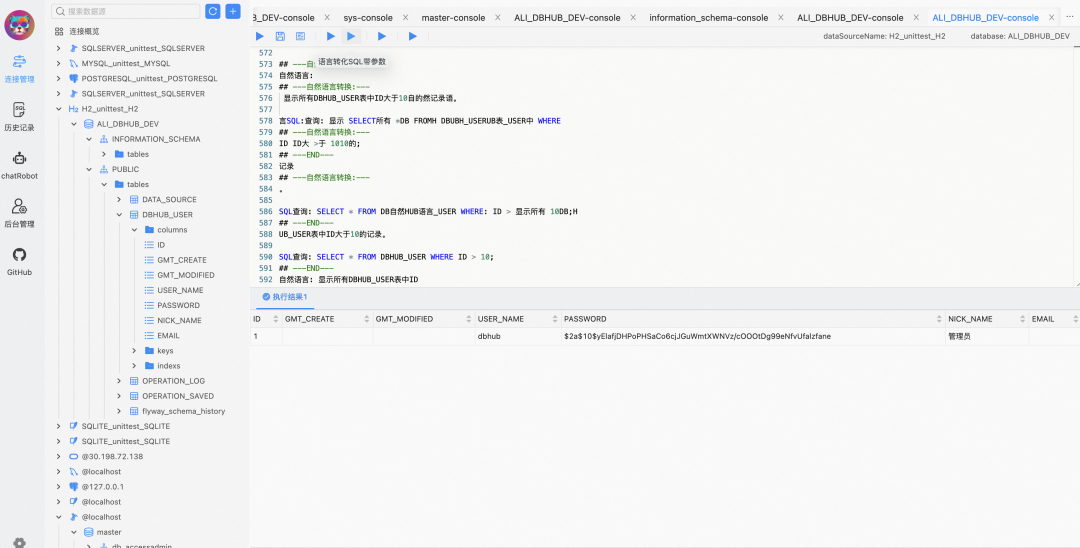Open 历史记录 history in sidebar
Viewport: 1080px width, 548px height.
[19, 118]
